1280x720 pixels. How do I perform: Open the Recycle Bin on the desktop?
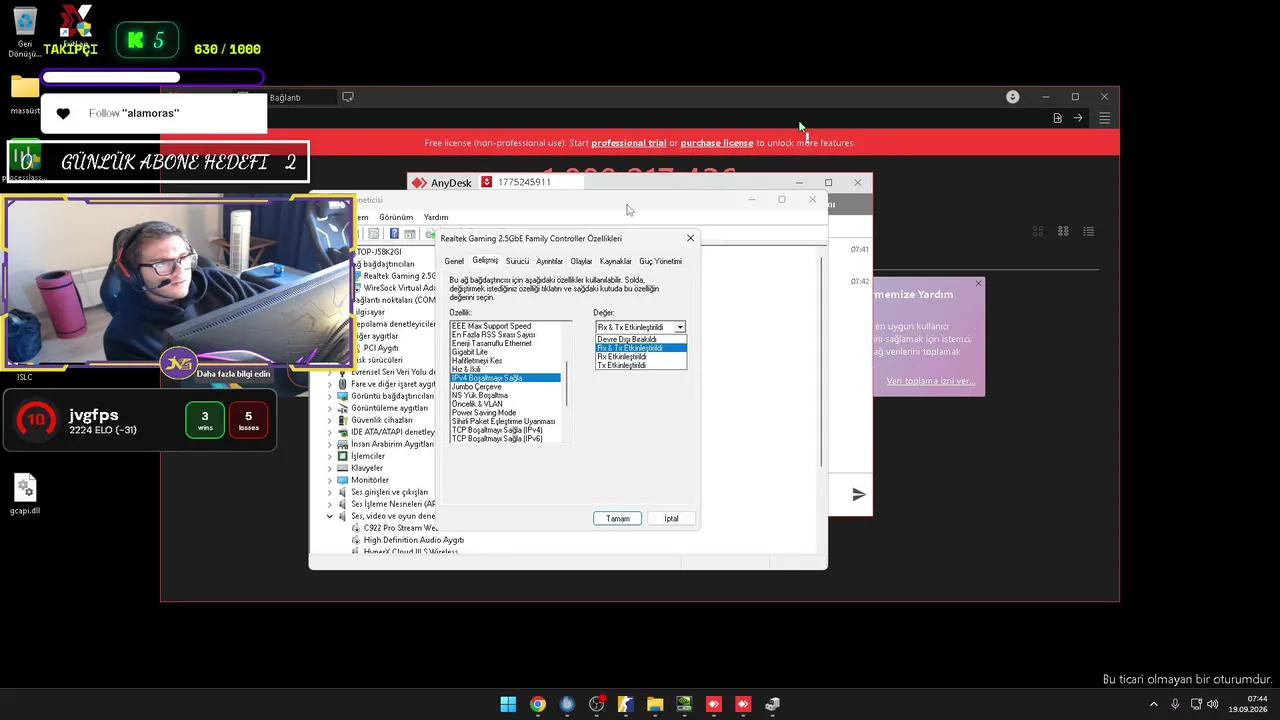(24, 32)
